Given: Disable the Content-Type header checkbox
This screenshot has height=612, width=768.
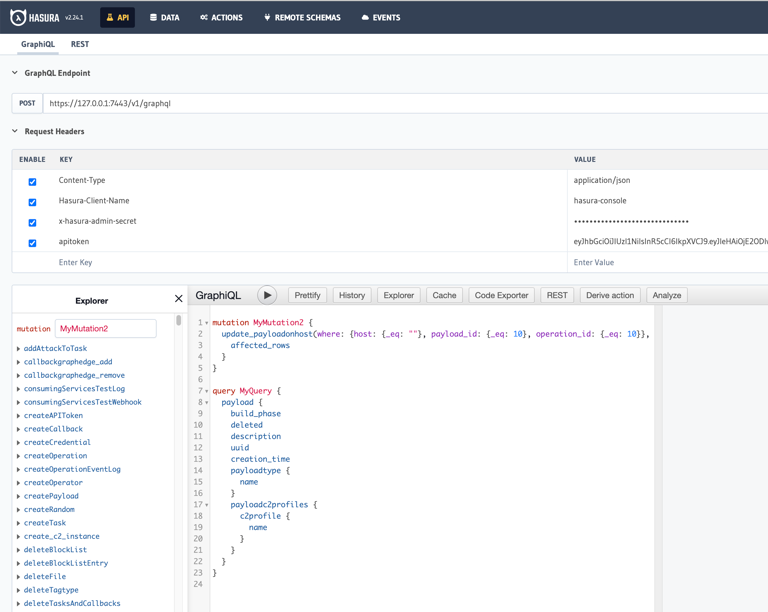Looking at the screenshot, I should 32,182.
